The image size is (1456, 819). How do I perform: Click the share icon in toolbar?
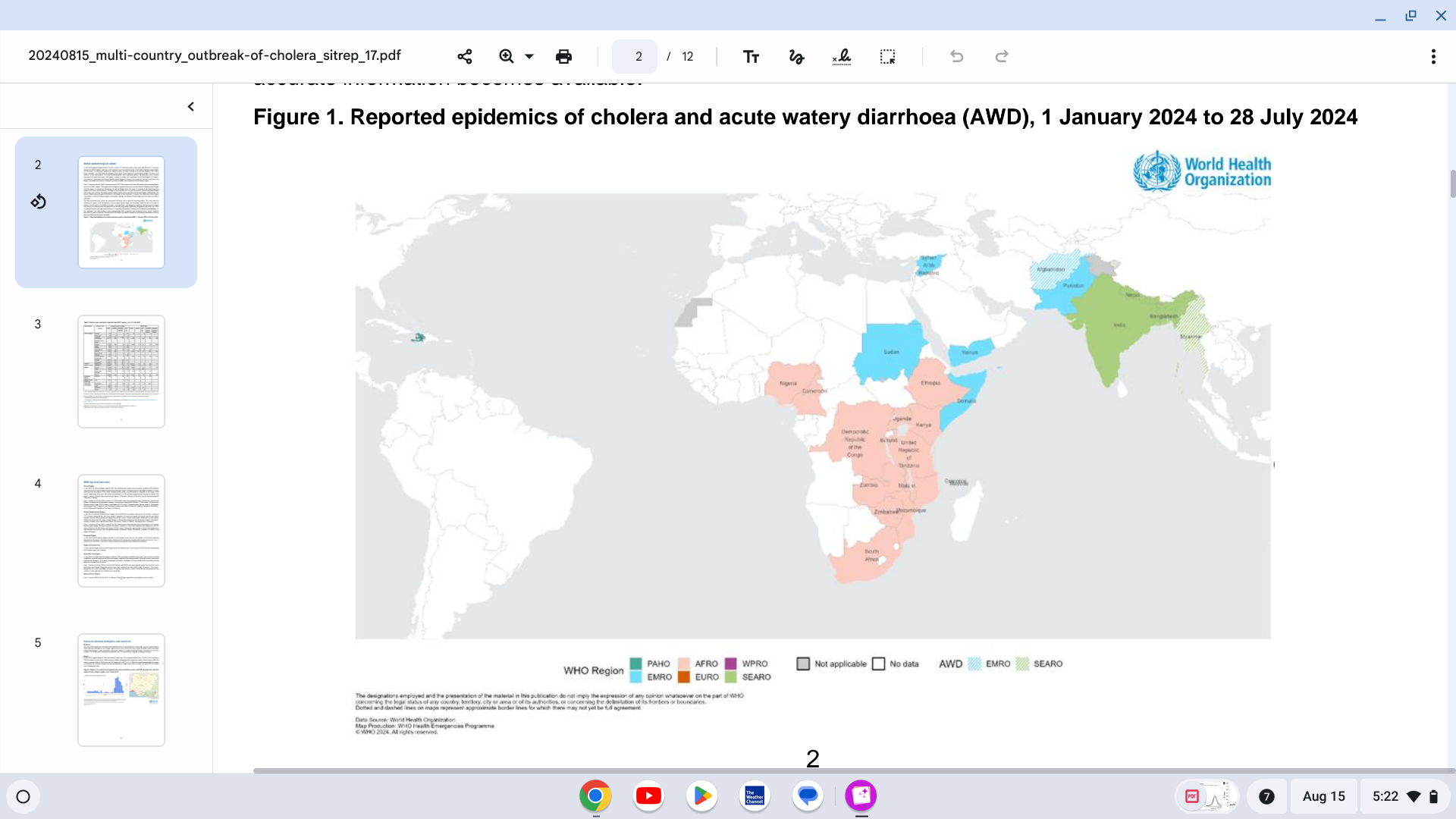point(465,56)
